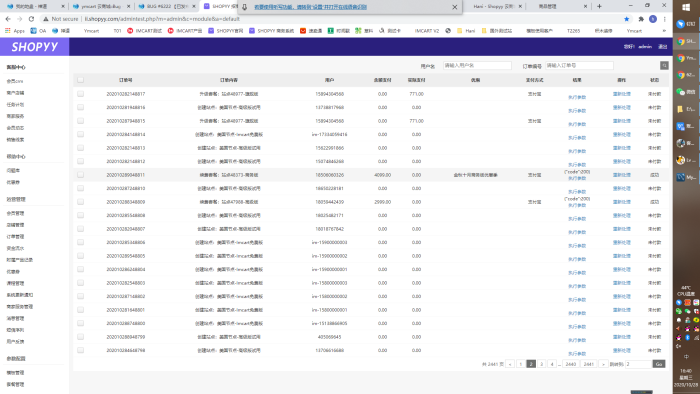The height and width of the screenshot is (394, 700).
Task: Close the BUG #6222 tab
Action: click(194, 6)
